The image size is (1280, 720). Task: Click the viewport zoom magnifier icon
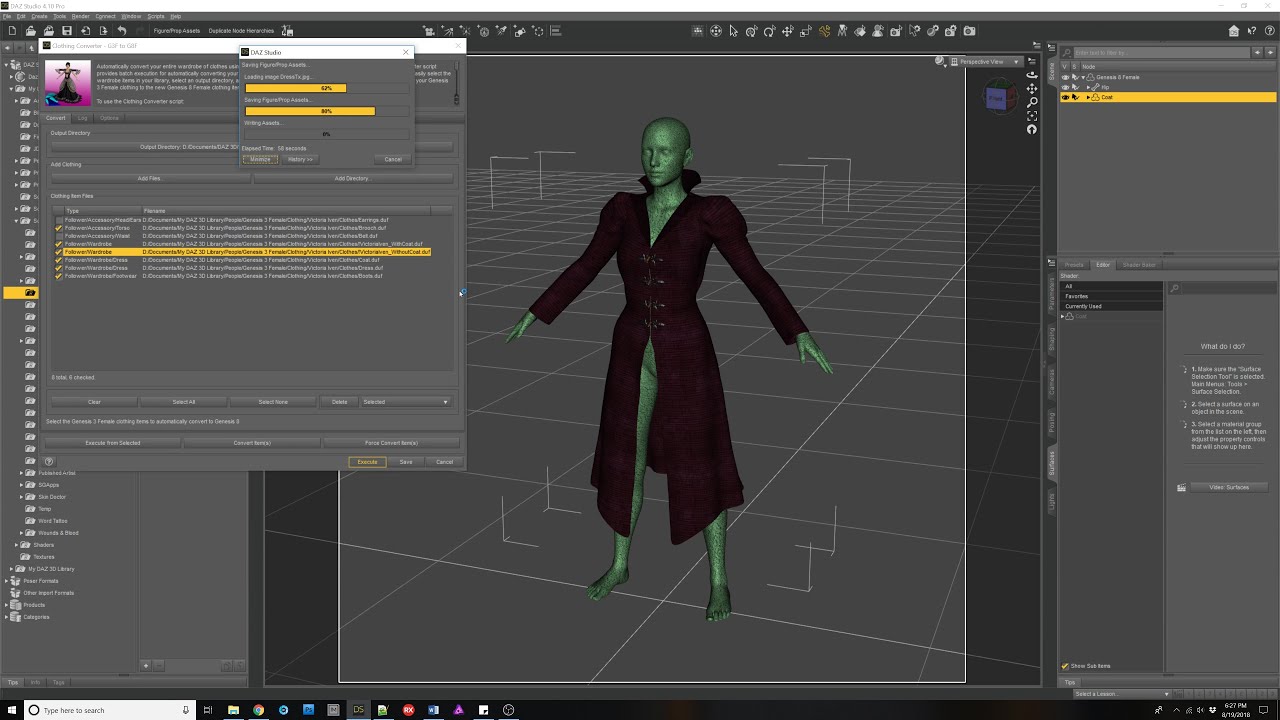1032,102
